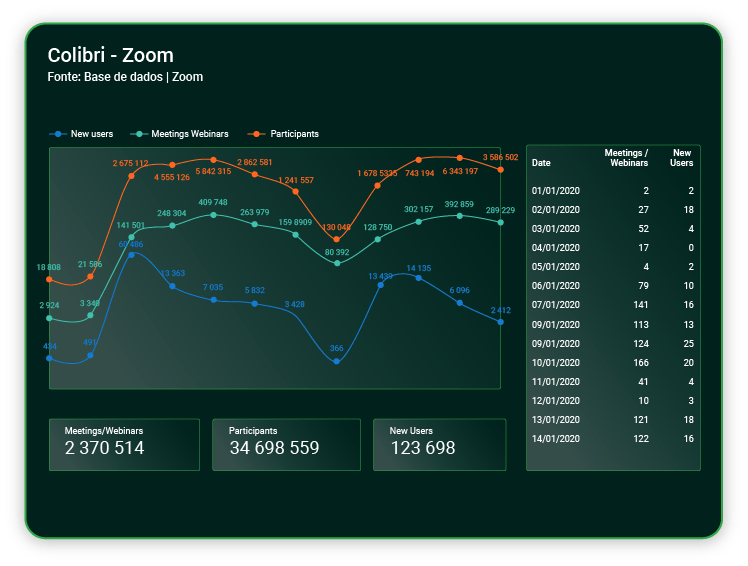Viewport: 748px width, 566px height.
Task: Click the Participants point labeled 5 842 315
Action: (x=213, y=160)
